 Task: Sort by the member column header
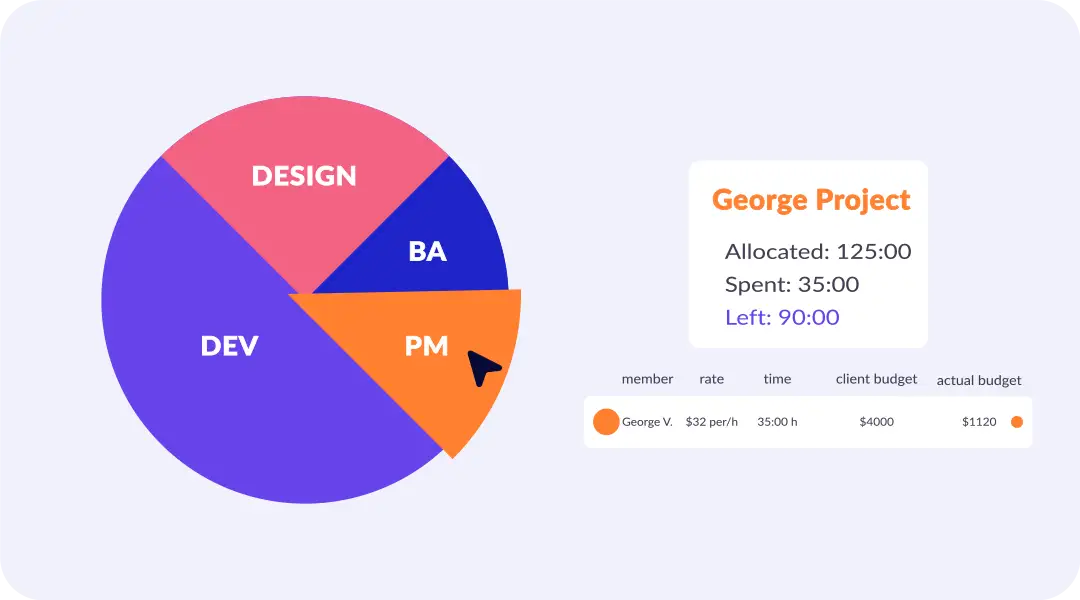click(647, 380)
